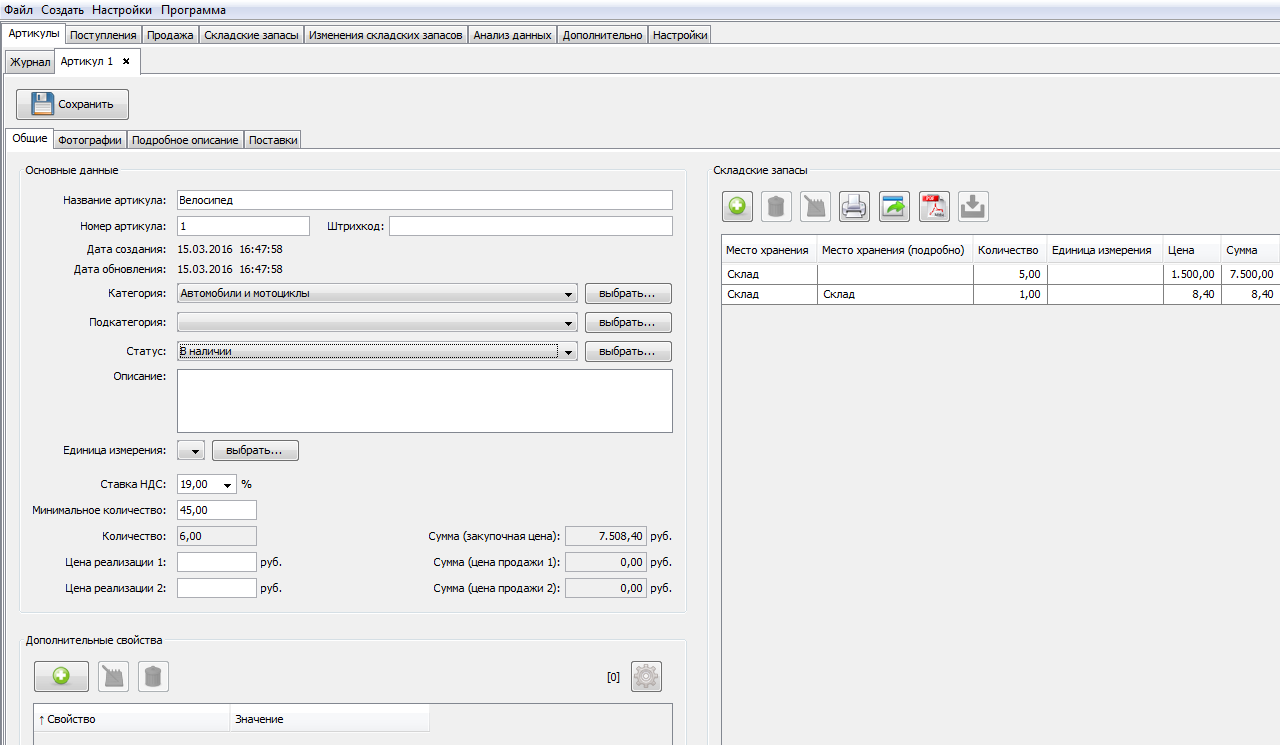Print the warehouse stock list
This screenshot has width=1280, height=745.
tap(855, 207)
